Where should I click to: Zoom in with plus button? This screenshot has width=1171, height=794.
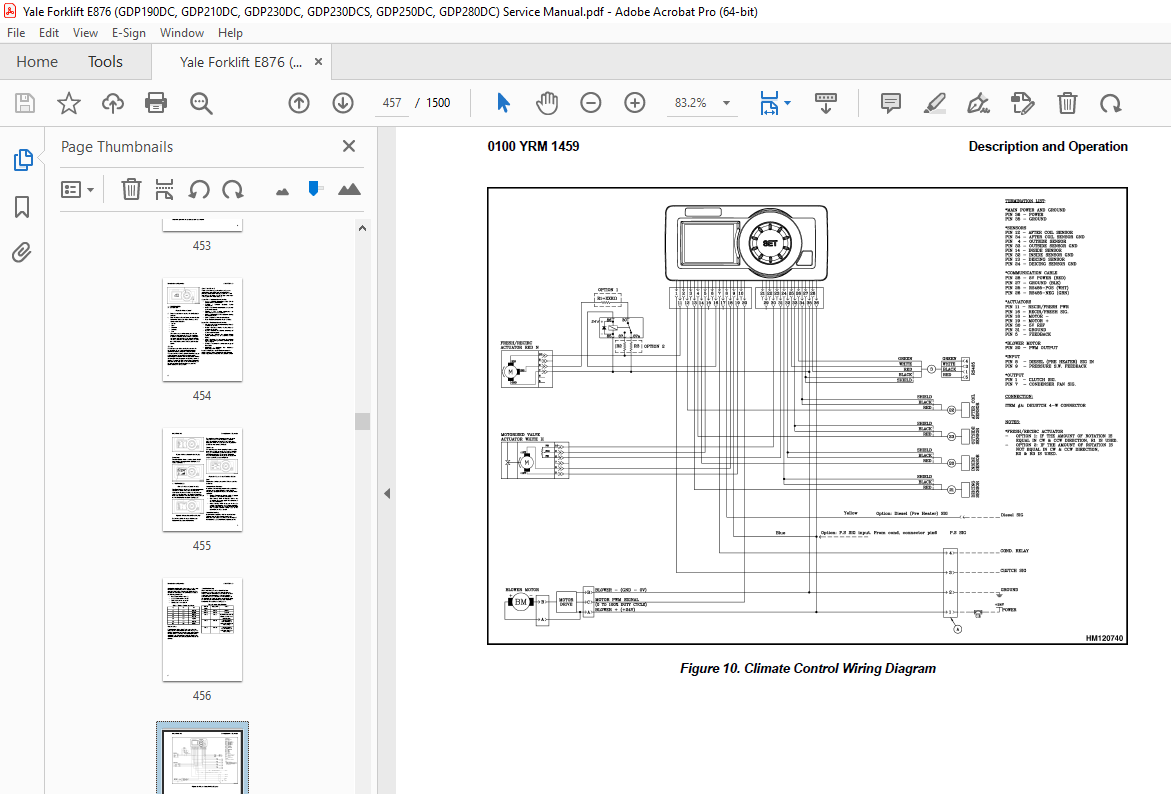635,103
